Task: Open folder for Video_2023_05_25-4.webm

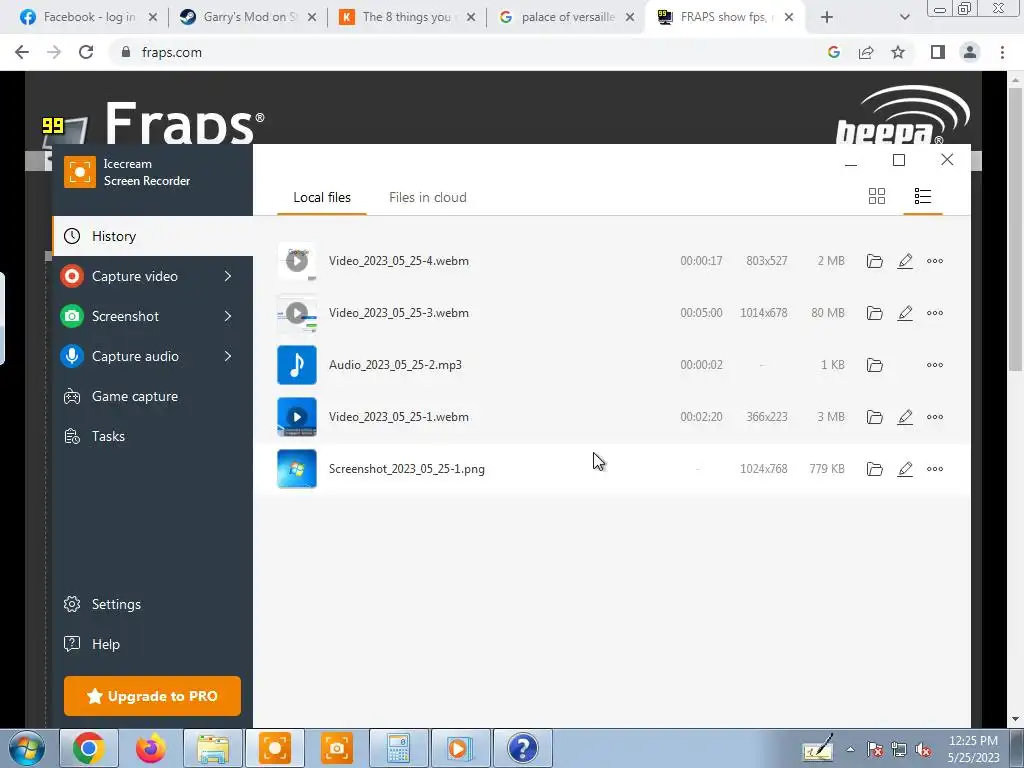Action: pos(874,261)
